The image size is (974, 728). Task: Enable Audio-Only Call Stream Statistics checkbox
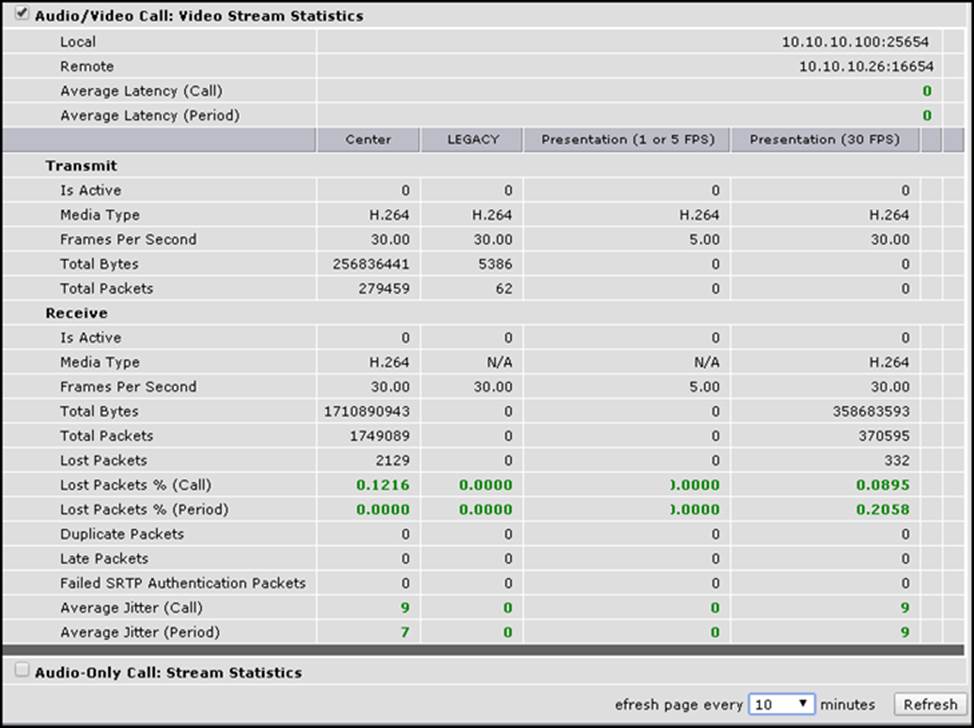pos(22,671)
